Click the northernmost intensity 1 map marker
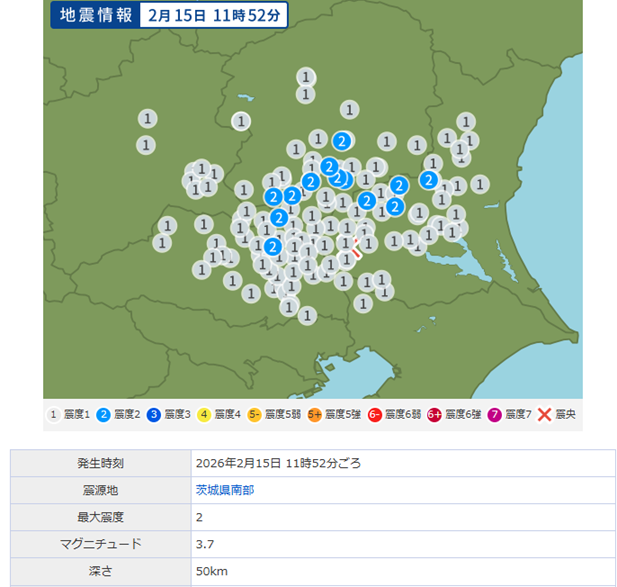Screen dimensions: 617x587 tap(306, 77)
